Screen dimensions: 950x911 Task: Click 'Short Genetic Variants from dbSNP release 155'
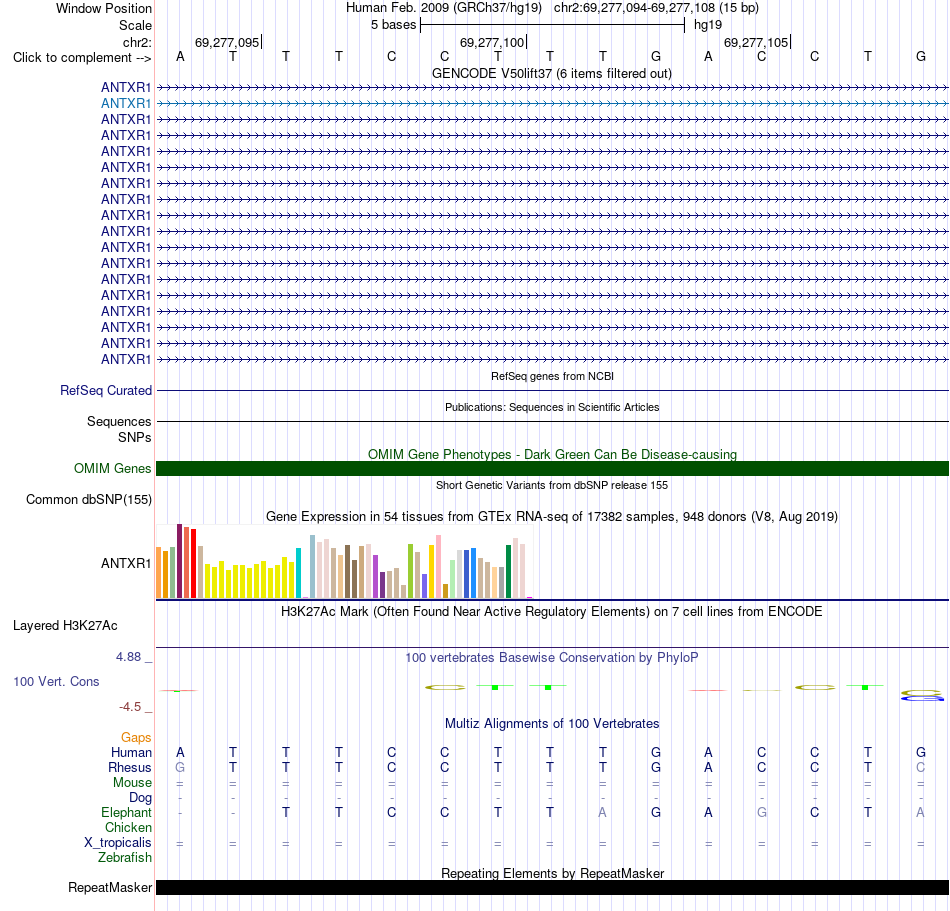point(552,485)
